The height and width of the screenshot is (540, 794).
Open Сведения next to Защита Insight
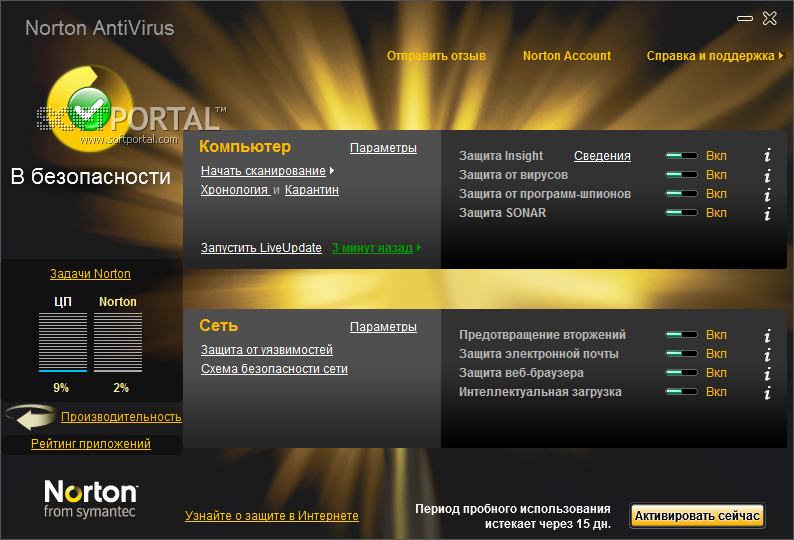[x=602, y=156]
